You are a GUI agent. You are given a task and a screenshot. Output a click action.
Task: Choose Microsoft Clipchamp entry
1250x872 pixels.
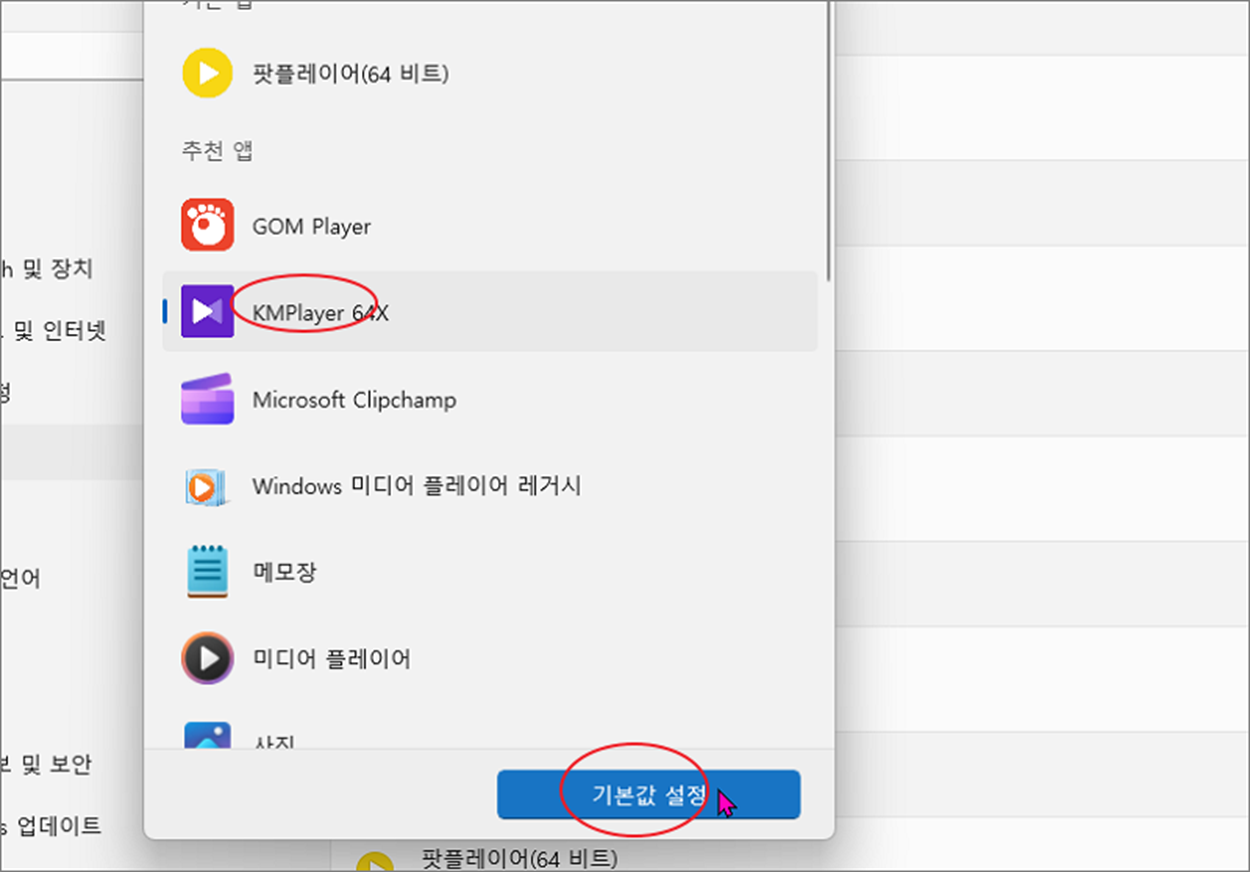click(x=490, y=399)
